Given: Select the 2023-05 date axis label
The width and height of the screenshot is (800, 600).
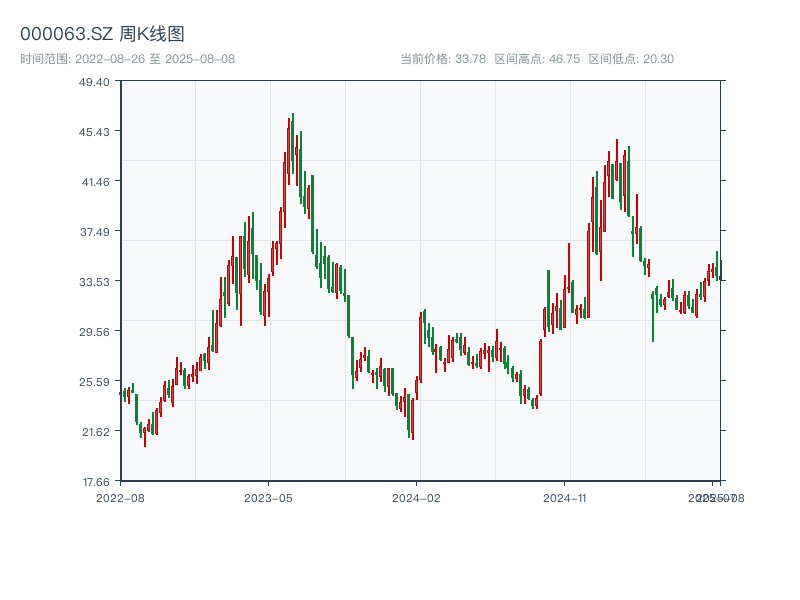Looking at the screenshot, I should pos(268,497).
